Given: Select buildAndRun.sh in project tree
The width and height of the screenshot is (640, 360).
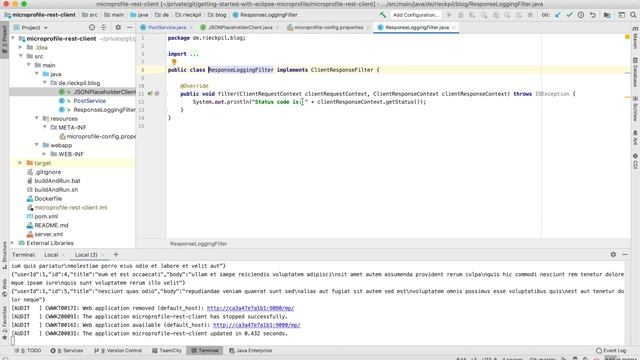Looking at the screenshot, I should click(x=56, y=190).
